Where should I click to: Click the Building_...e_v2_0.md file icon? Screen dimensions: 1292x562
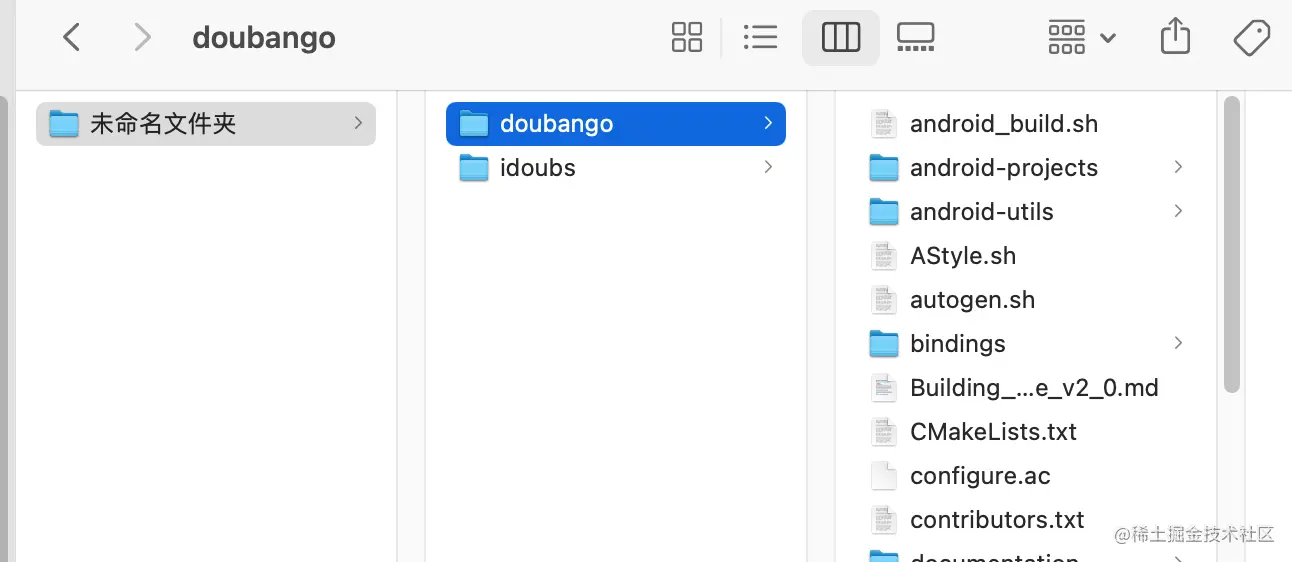[884, 388]
